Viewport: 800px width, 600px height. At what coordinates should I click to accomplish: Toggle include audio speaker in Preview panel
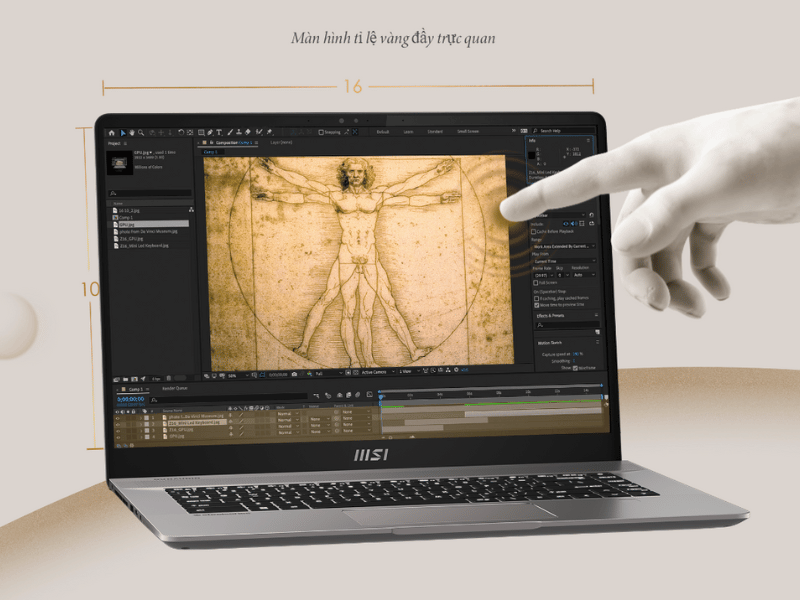[x=573, y=223]
